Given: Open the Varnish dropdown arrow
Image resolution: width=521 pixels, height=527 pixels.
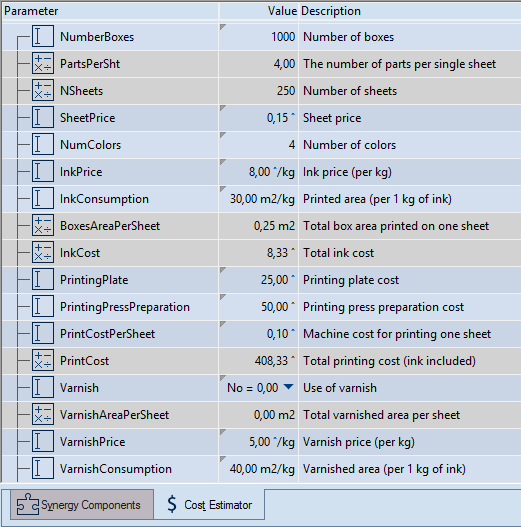Looking at the screenshot, I should click(x=288, y=387).
